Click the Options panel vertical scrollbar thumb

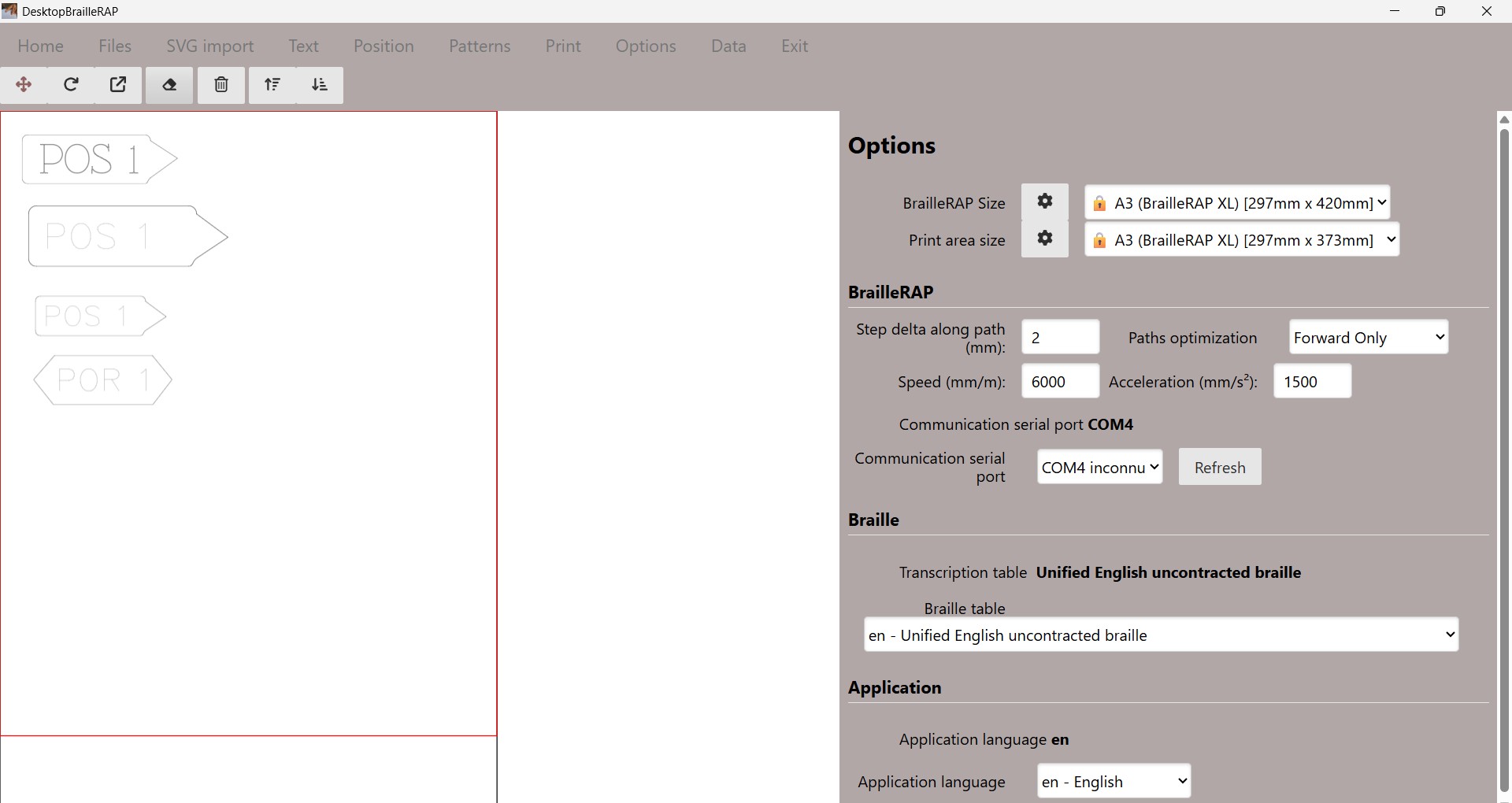click(x=1504, y=460)
